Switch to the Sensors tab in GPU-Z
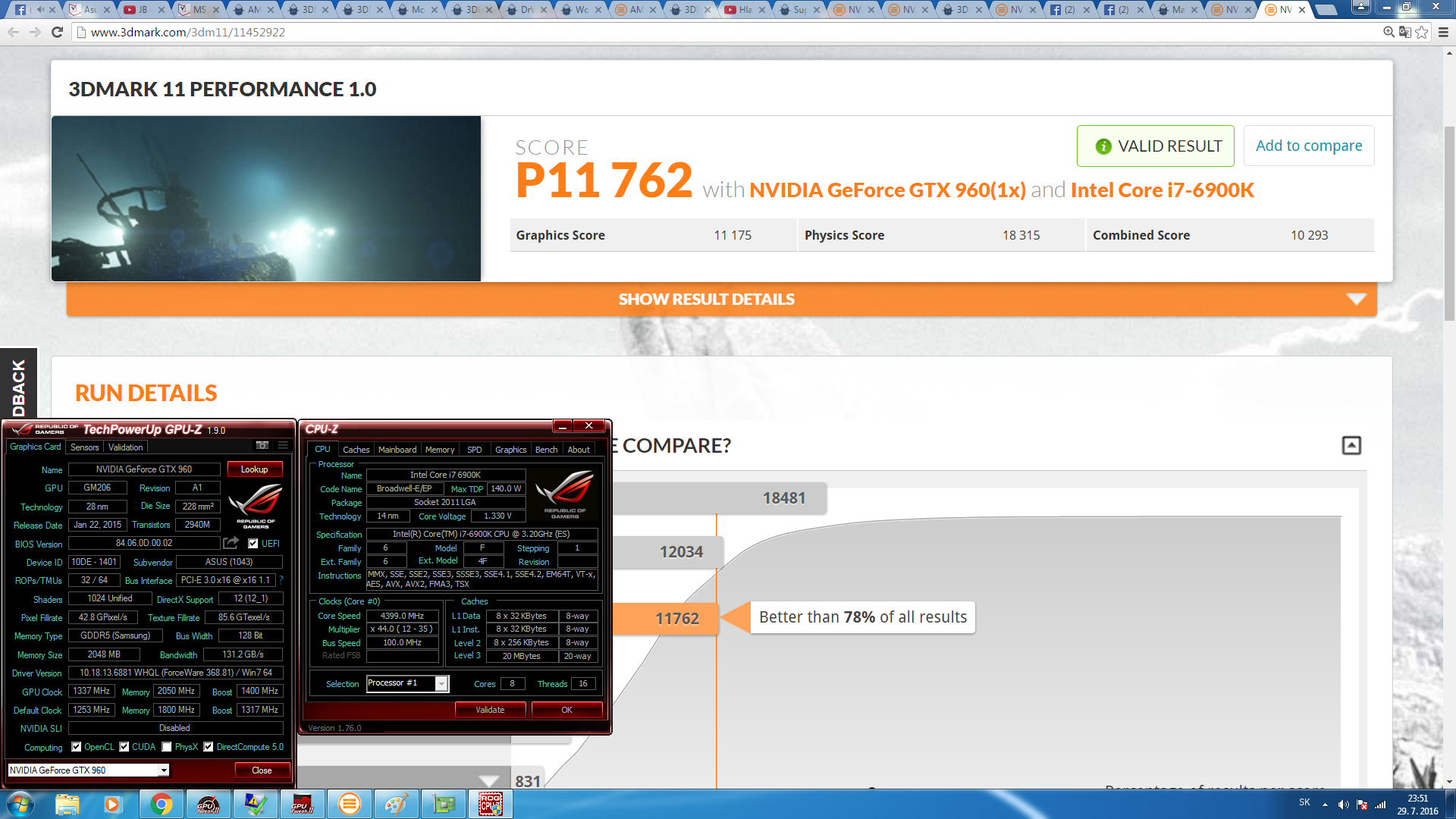The height and width of the screenshot is (819, 1456). click(85, 447)
